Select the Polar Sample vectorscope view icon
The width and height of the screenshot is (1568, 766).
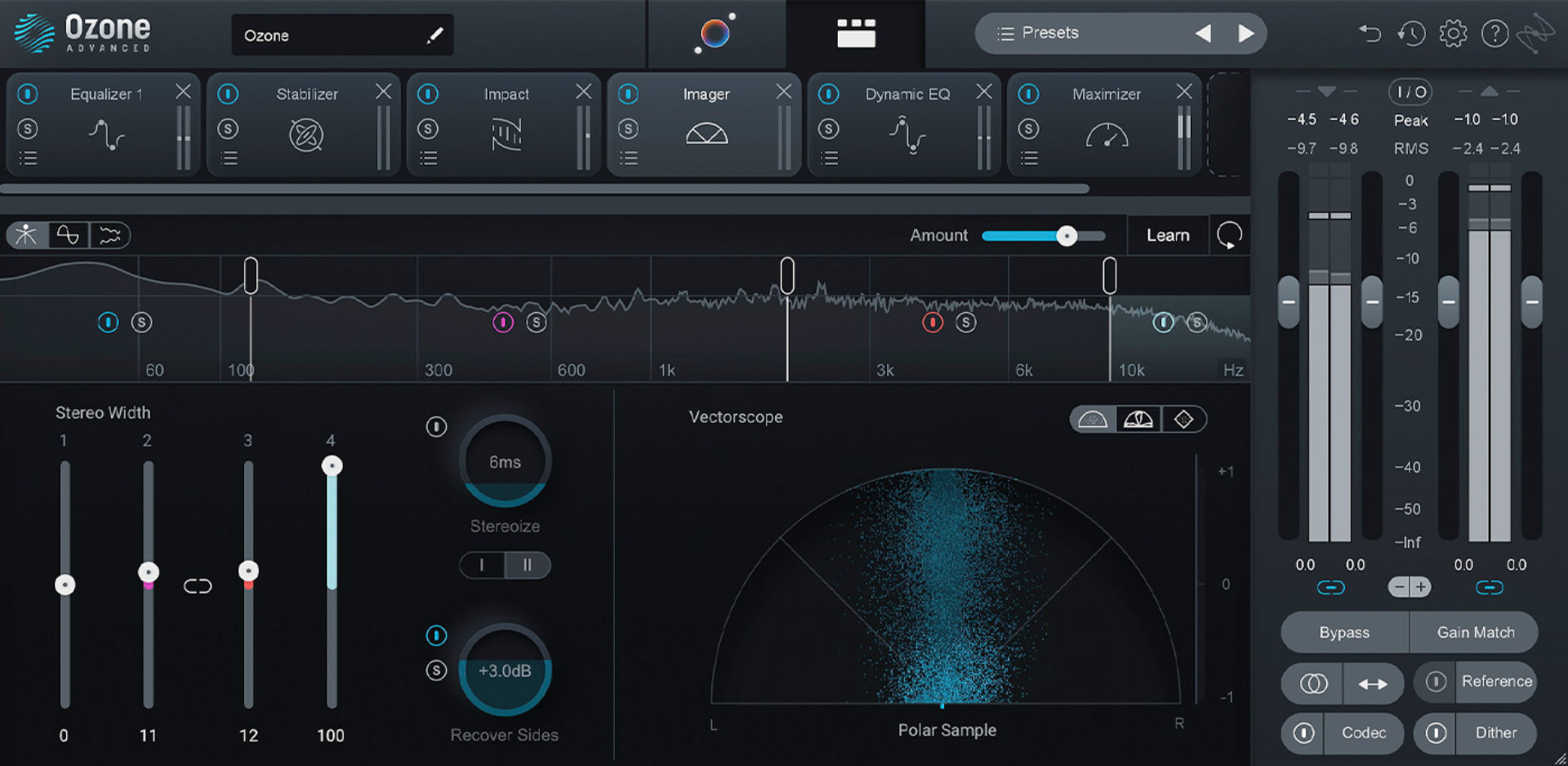tap(1091, 419)
